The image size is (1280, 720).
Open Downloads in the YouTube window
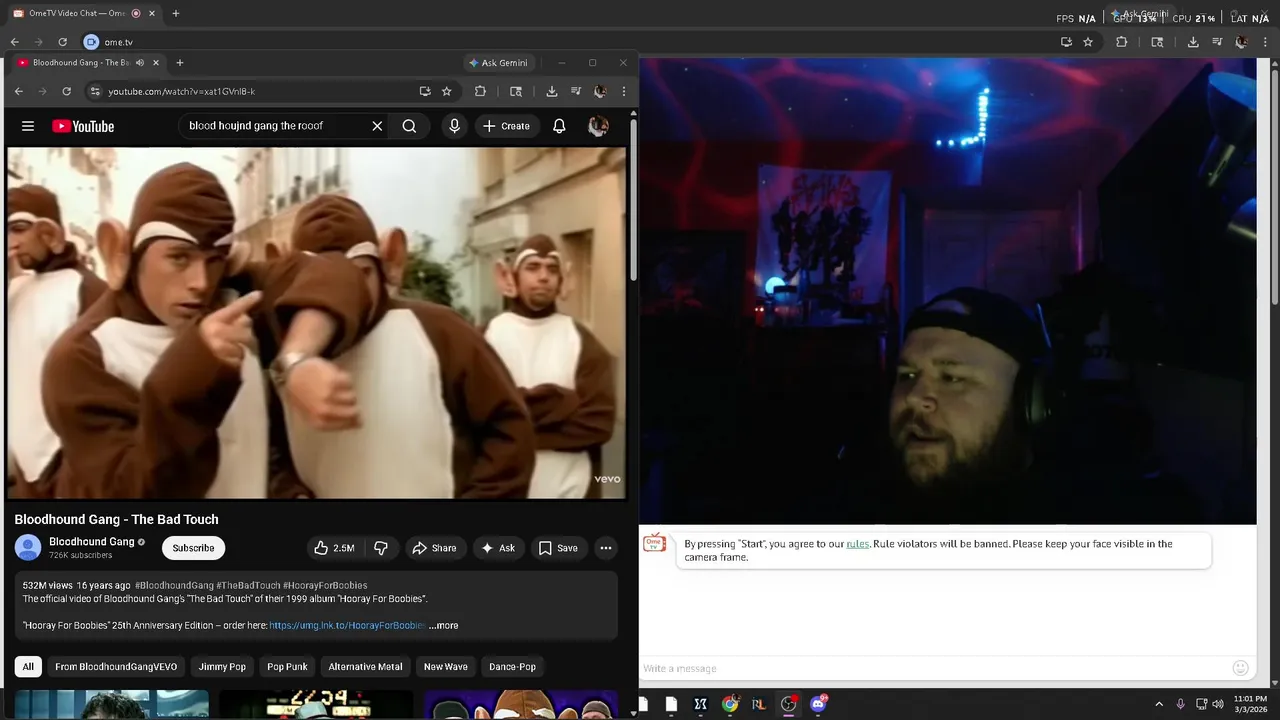(551, 91)
